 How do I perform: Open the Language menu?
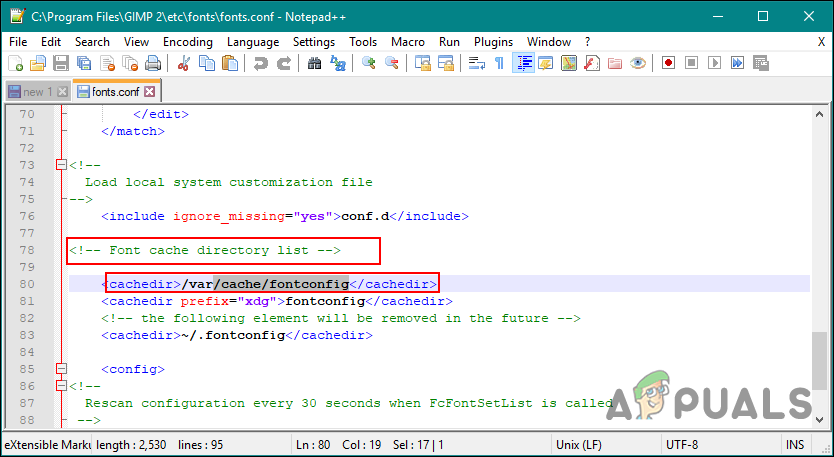253,42
